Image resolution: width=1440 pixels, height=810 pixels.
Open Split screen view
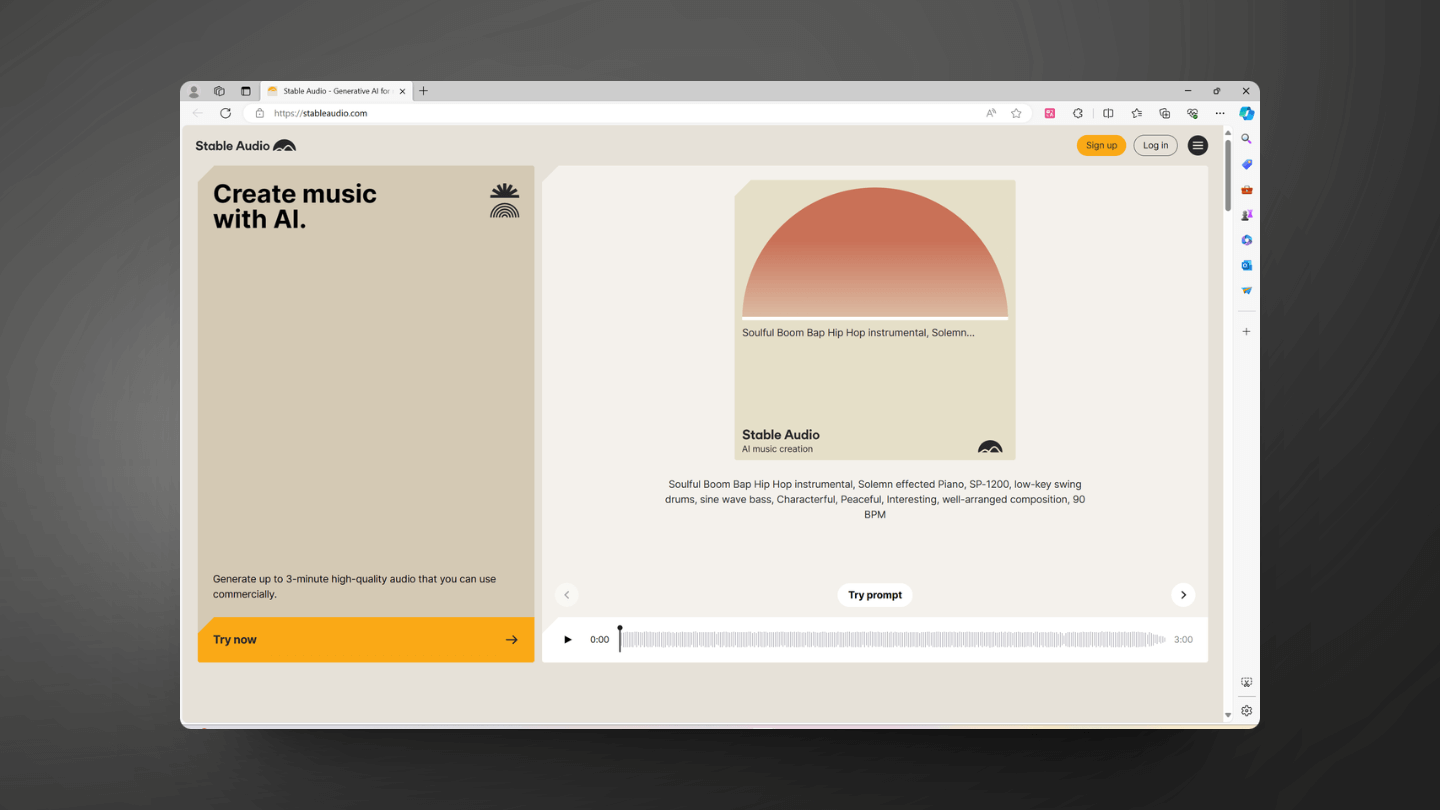[1108, 113]
